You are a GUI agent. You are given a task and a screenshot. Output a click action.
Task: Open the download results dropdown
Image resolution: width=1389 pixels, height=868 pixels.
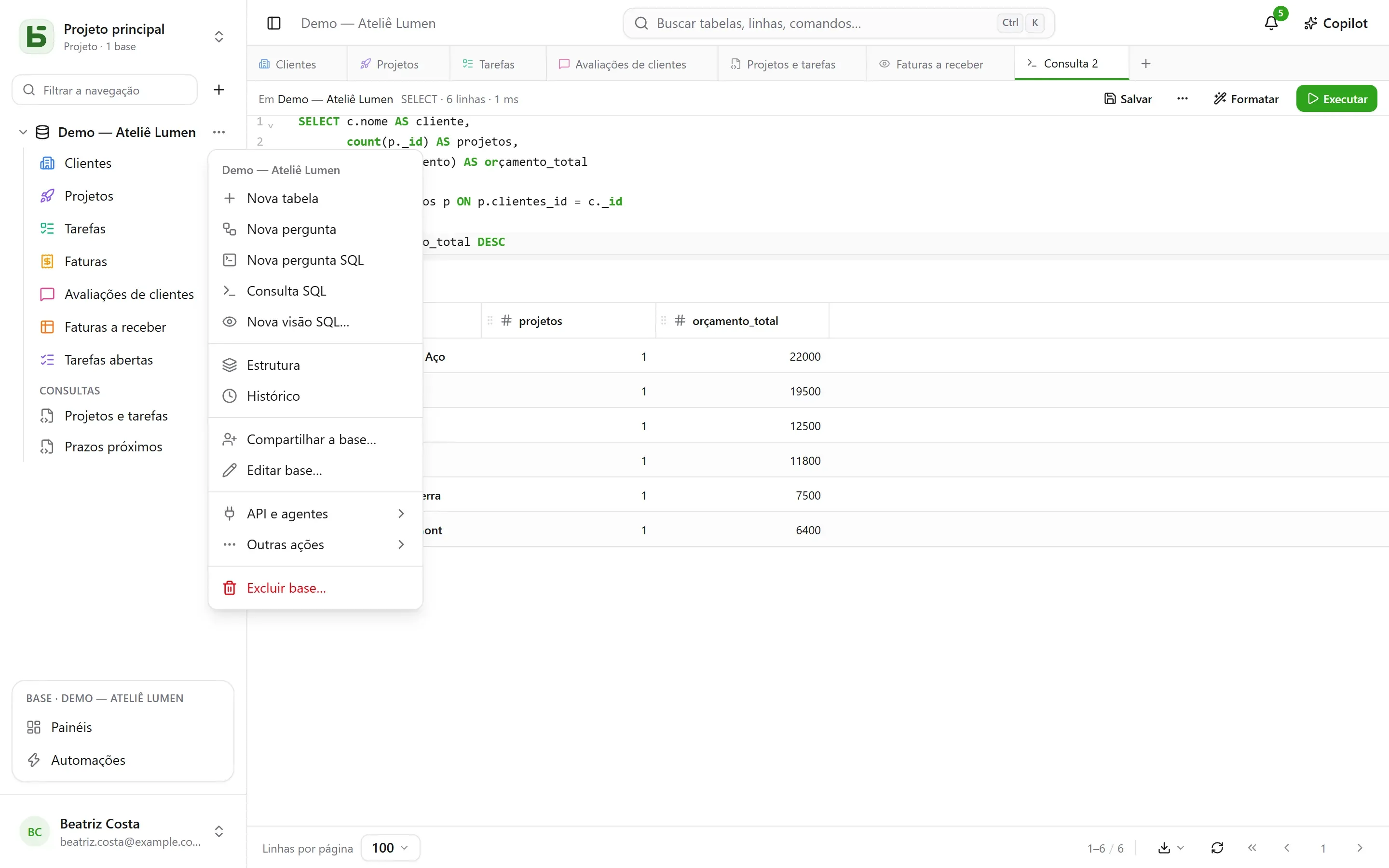pos(1171,848)
